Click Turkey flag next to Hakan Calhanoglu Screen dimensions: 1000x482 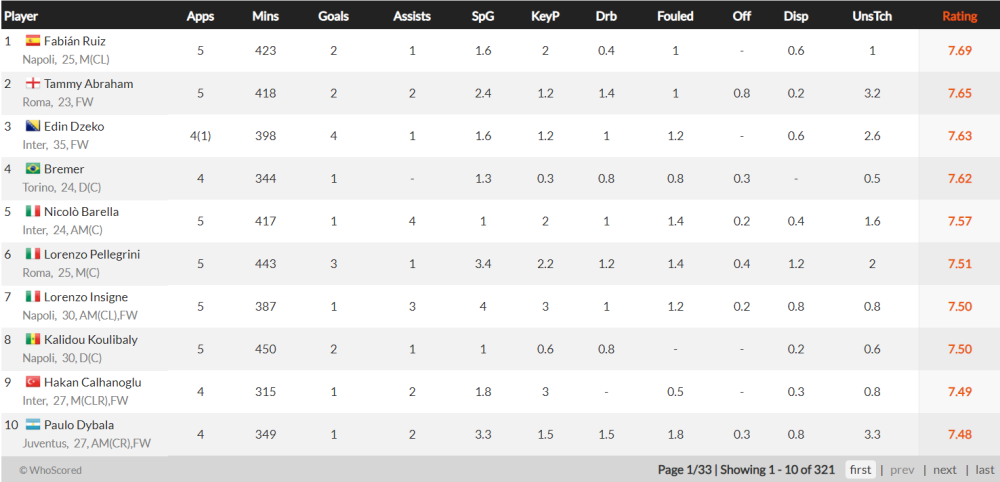click(33, 382)
